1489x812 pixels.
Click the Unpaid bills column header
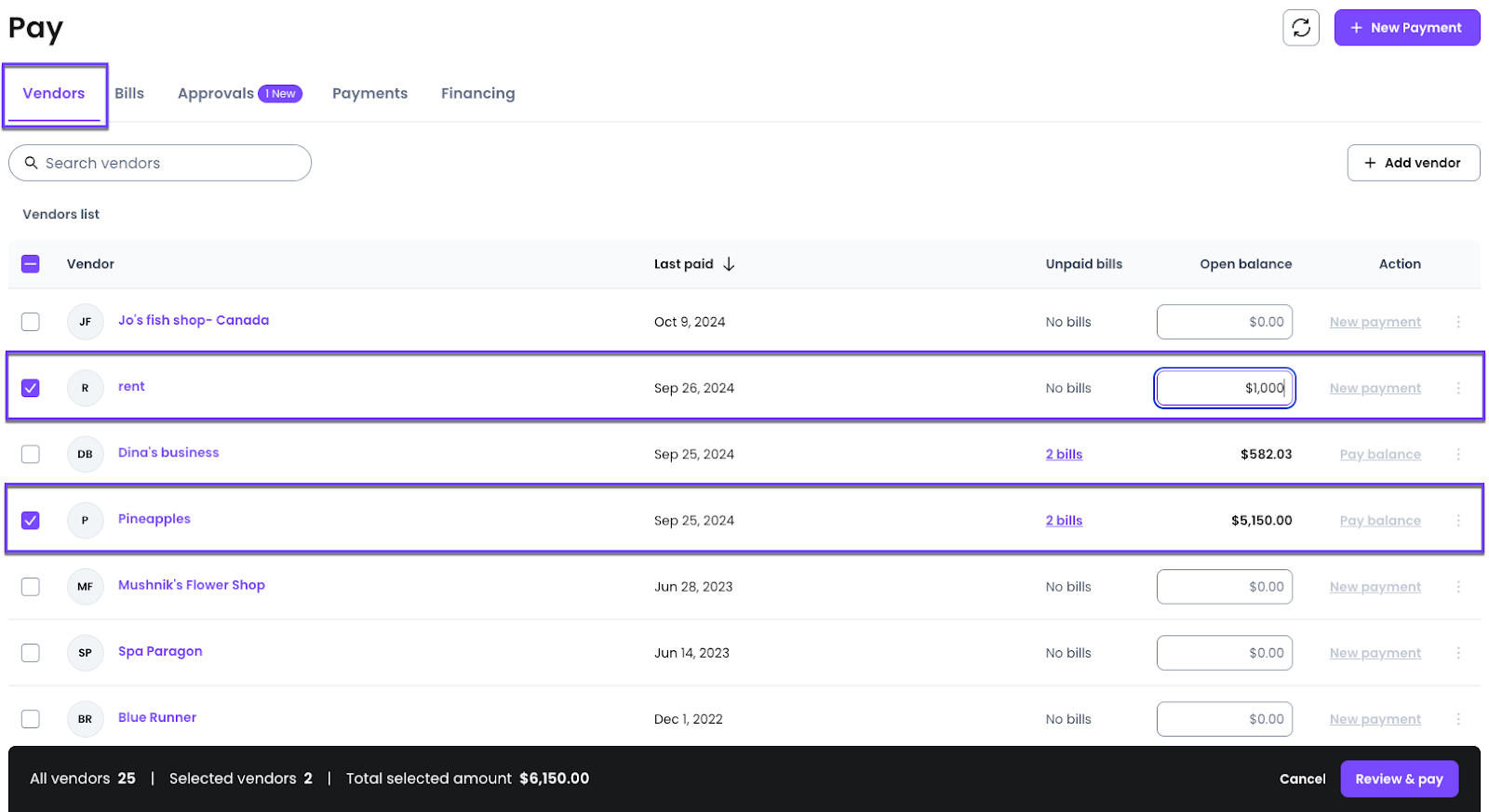click(1084, 264)
